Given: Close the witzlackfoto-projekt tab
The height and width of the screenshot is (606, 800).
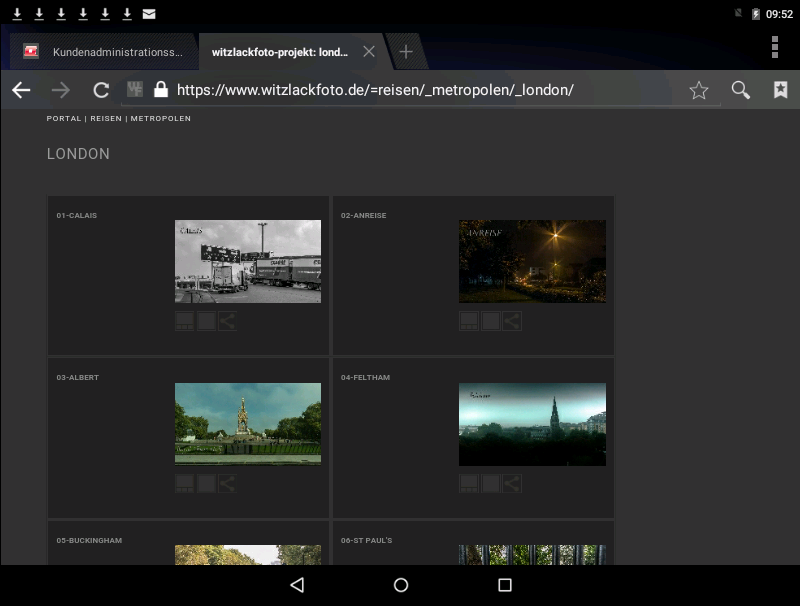Looking at the screenshot, I should [x=369, y=52].
